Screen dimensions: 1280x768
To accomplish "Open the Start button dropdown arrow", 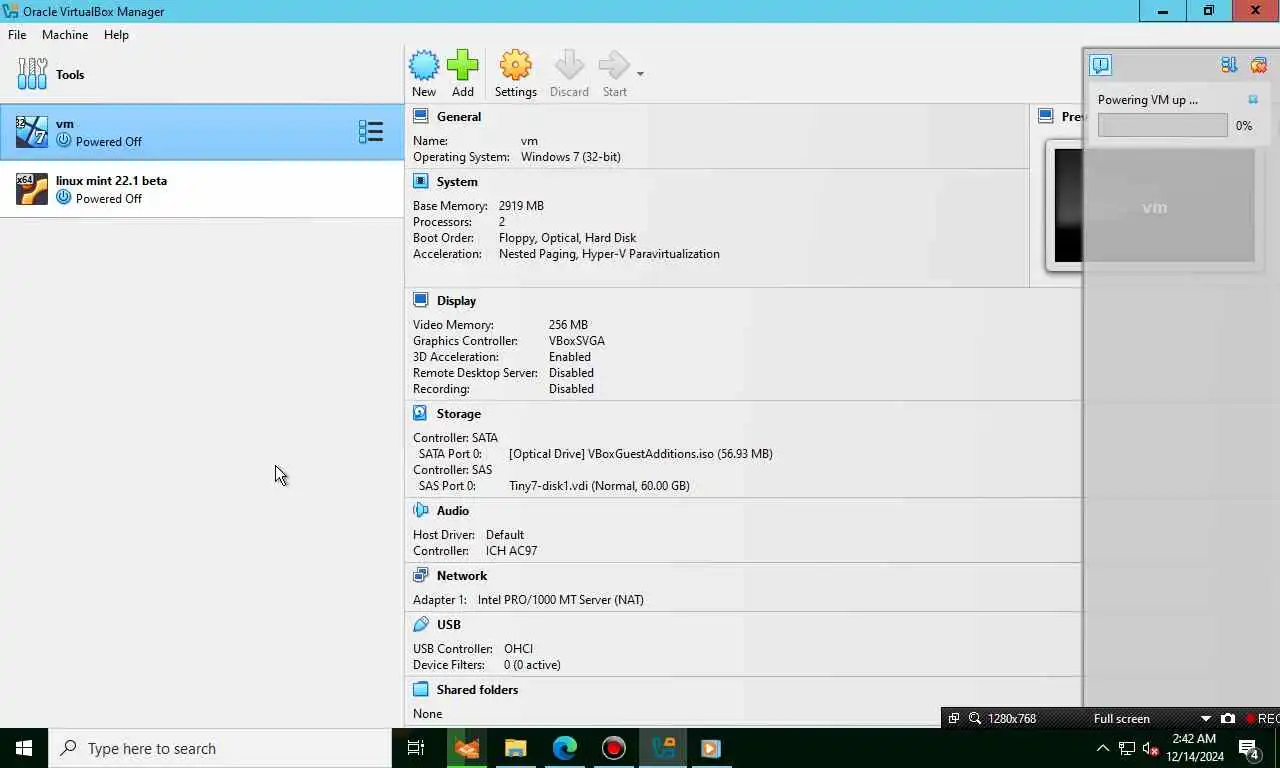I will [x=640, y=74].
